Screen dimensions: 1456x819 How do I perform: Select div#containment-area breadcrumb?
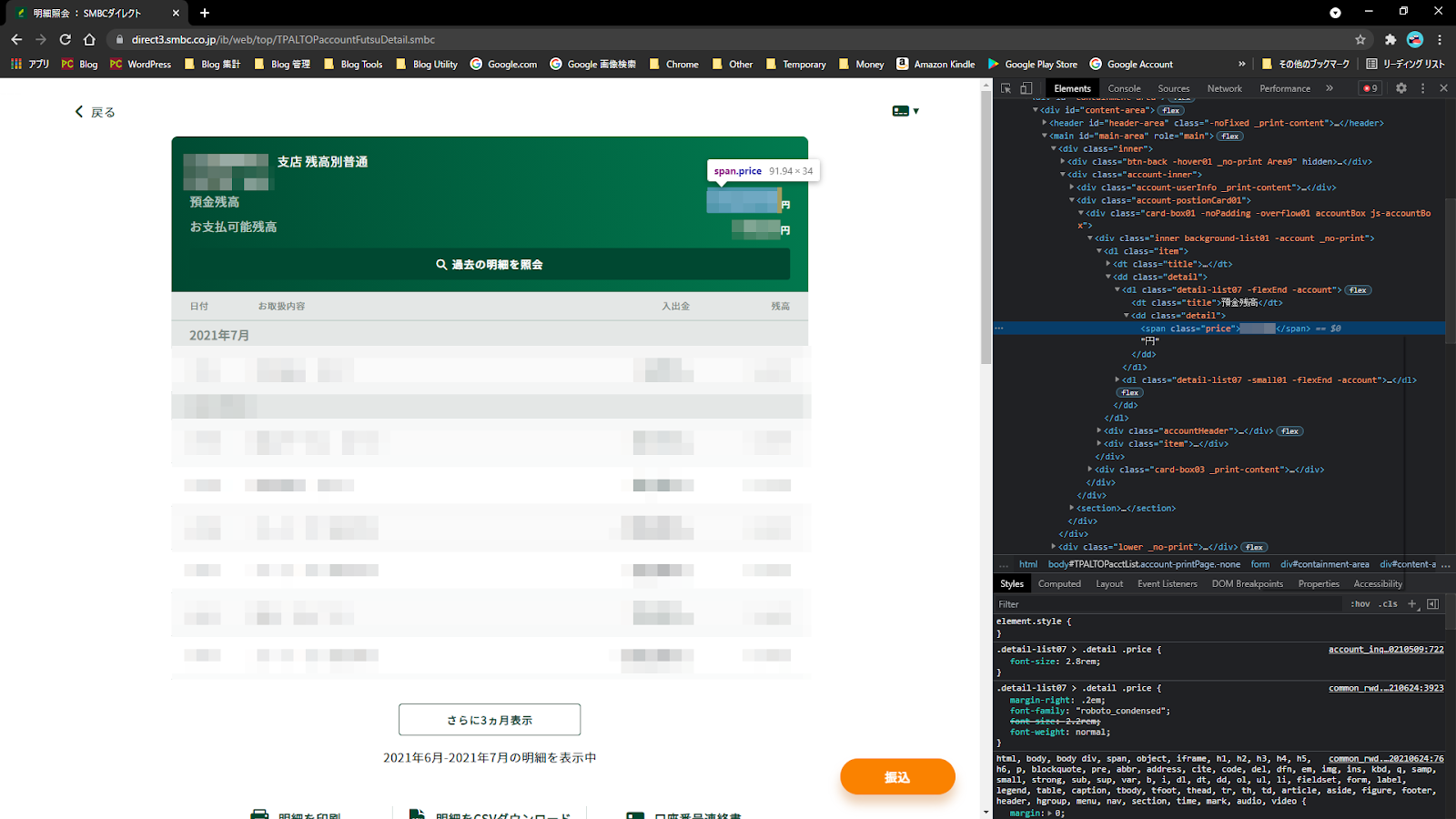(1325, 564)
